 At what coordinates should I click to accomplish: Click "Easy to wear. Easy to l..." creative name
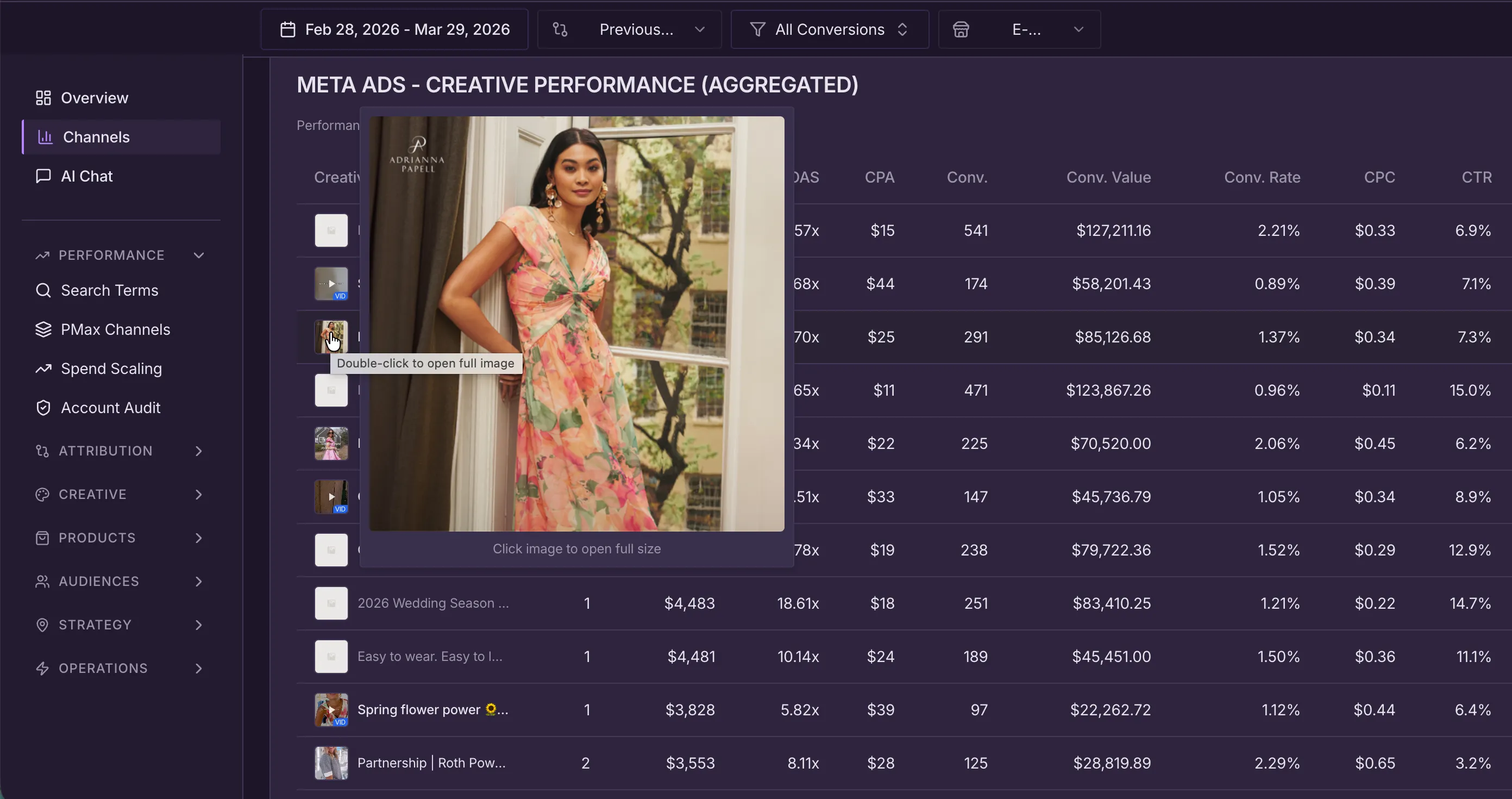tap(430, 657)
